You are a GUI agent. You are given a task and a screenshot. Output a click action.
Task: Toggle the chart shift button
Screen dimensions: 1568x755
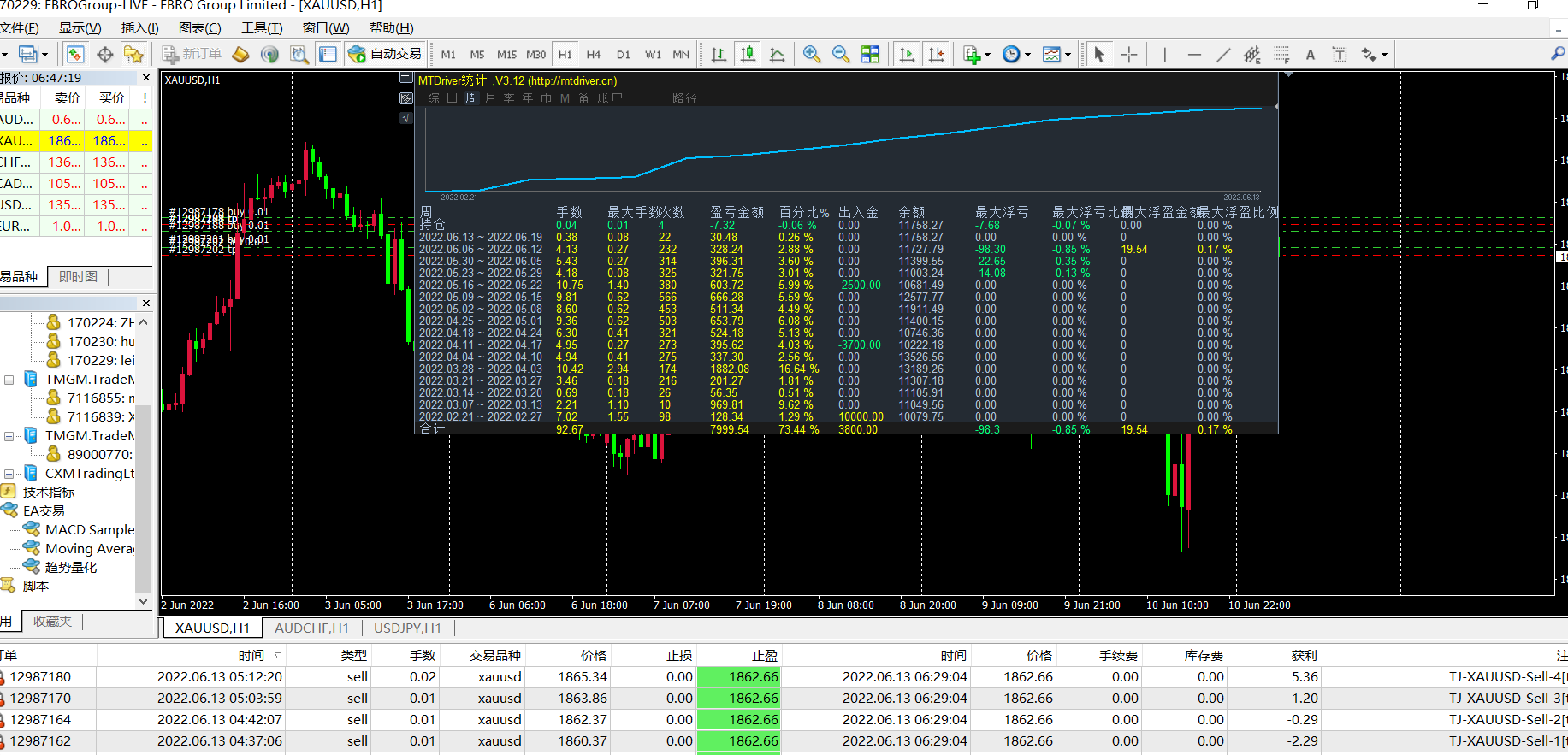(937, 55)
